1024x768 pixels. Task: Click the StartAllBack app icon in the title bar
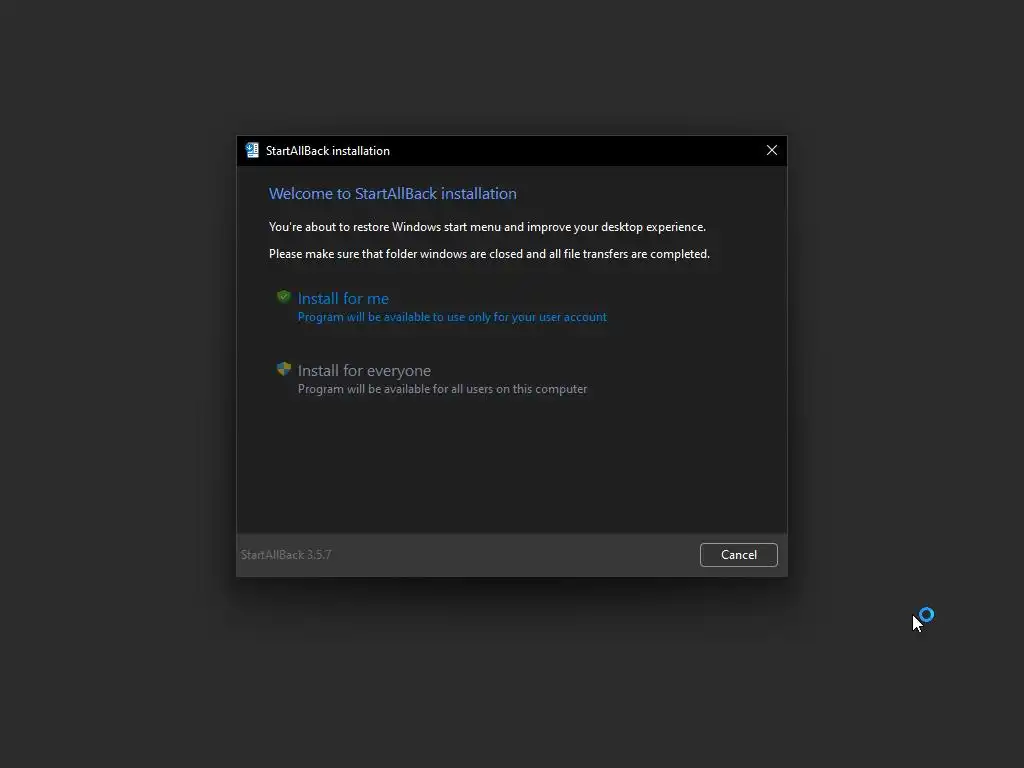click(252, 150)
